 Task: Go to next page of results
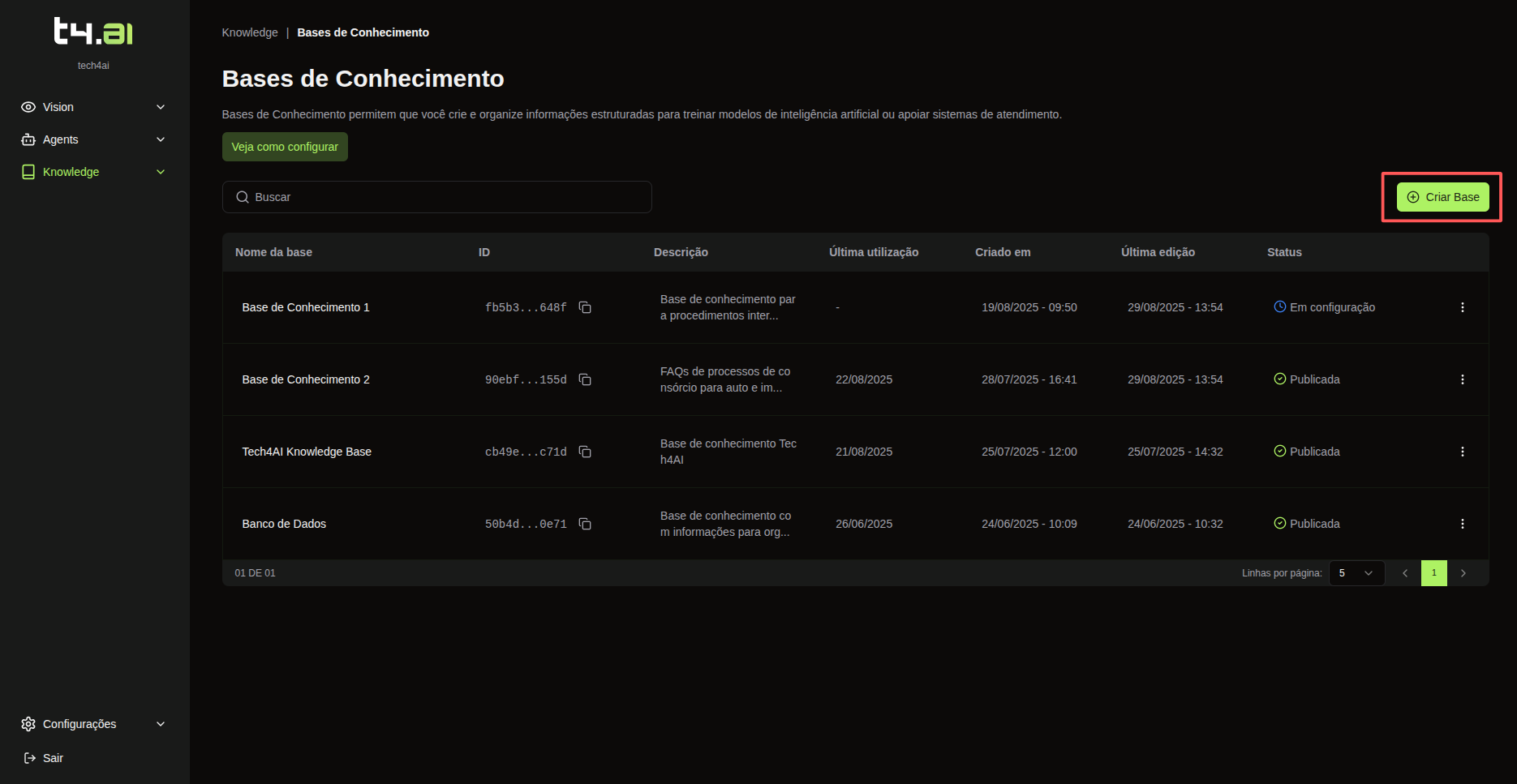click(1463, 573)
